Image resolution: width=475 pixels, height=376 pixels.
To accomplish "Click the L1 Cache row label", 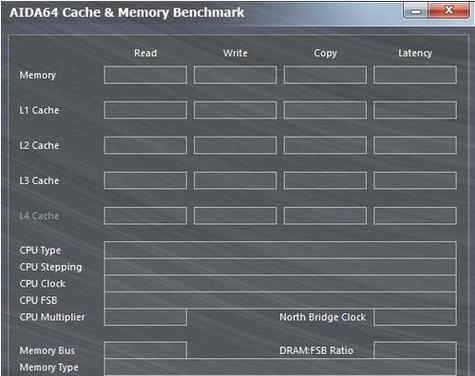I will pyautogui.click(x=39, y=110).
